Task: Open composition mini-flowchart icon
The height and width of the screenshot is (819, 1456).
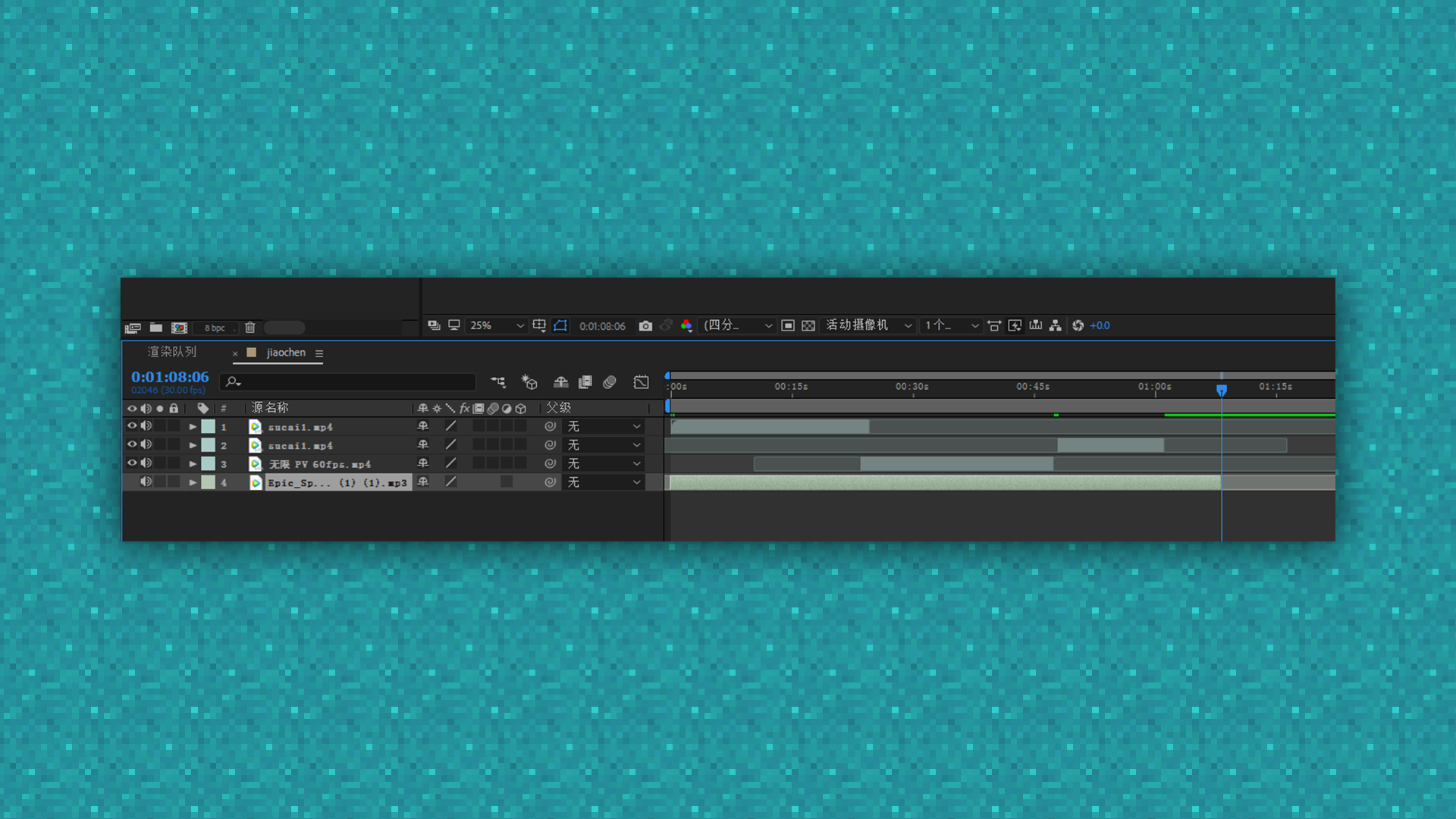Action: pyautogui.click(x=497, y=381)
